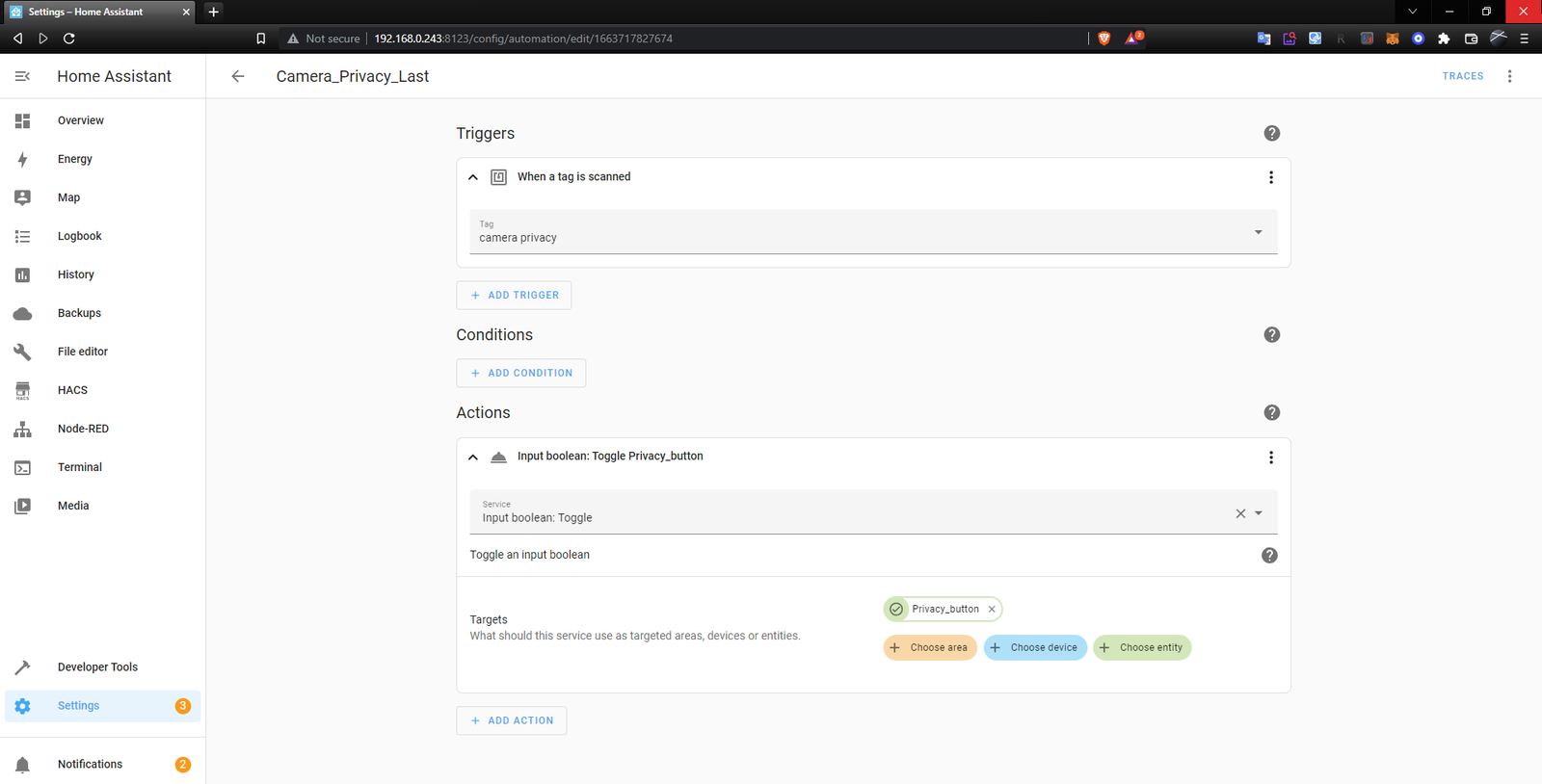Click the back arrow next to Camera_Privacy_Last
1542x784 pixels.
click(238, 76)
